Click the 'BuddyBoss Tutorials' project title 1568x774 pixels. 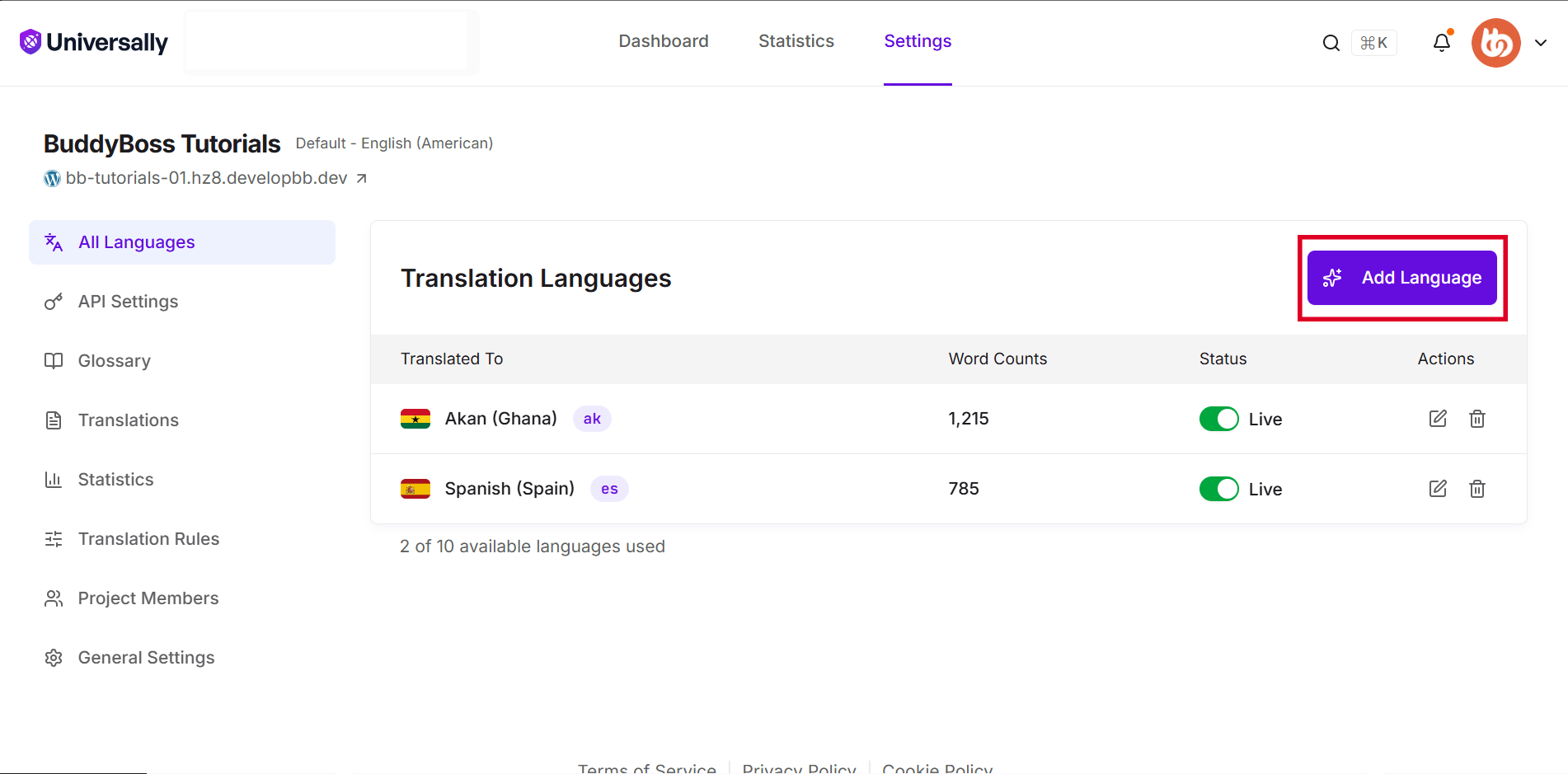pos(162,143)
